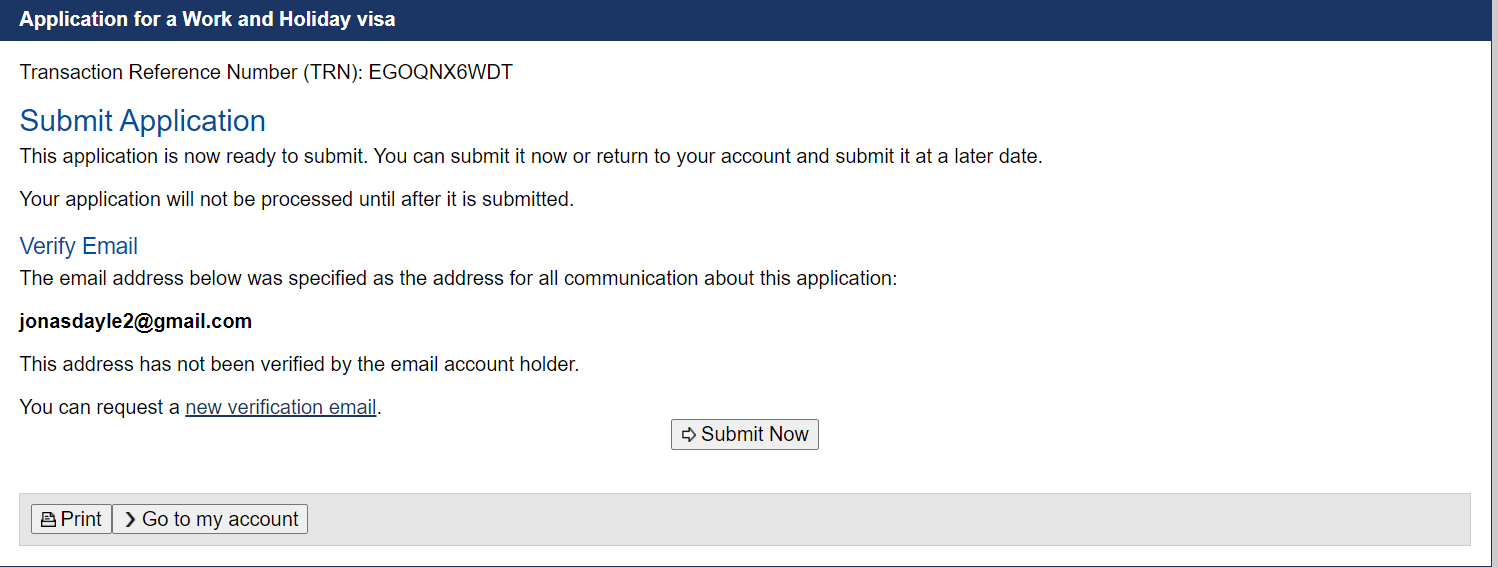Click the jonasdayle2@gmail.com email address
The height and width of the screenshot is (568, 1498).
[x=136, y=321]
